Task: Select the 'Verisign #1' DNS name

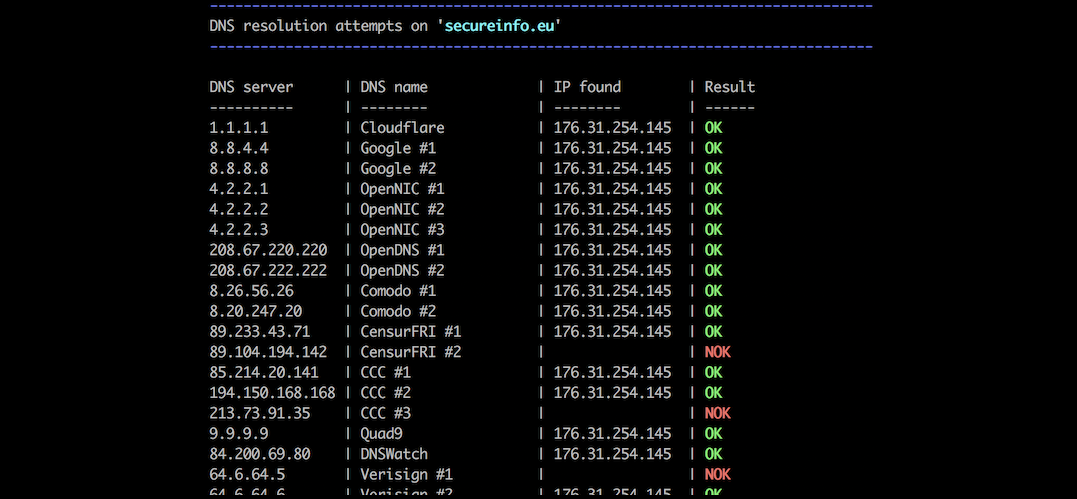Action: 407,474
